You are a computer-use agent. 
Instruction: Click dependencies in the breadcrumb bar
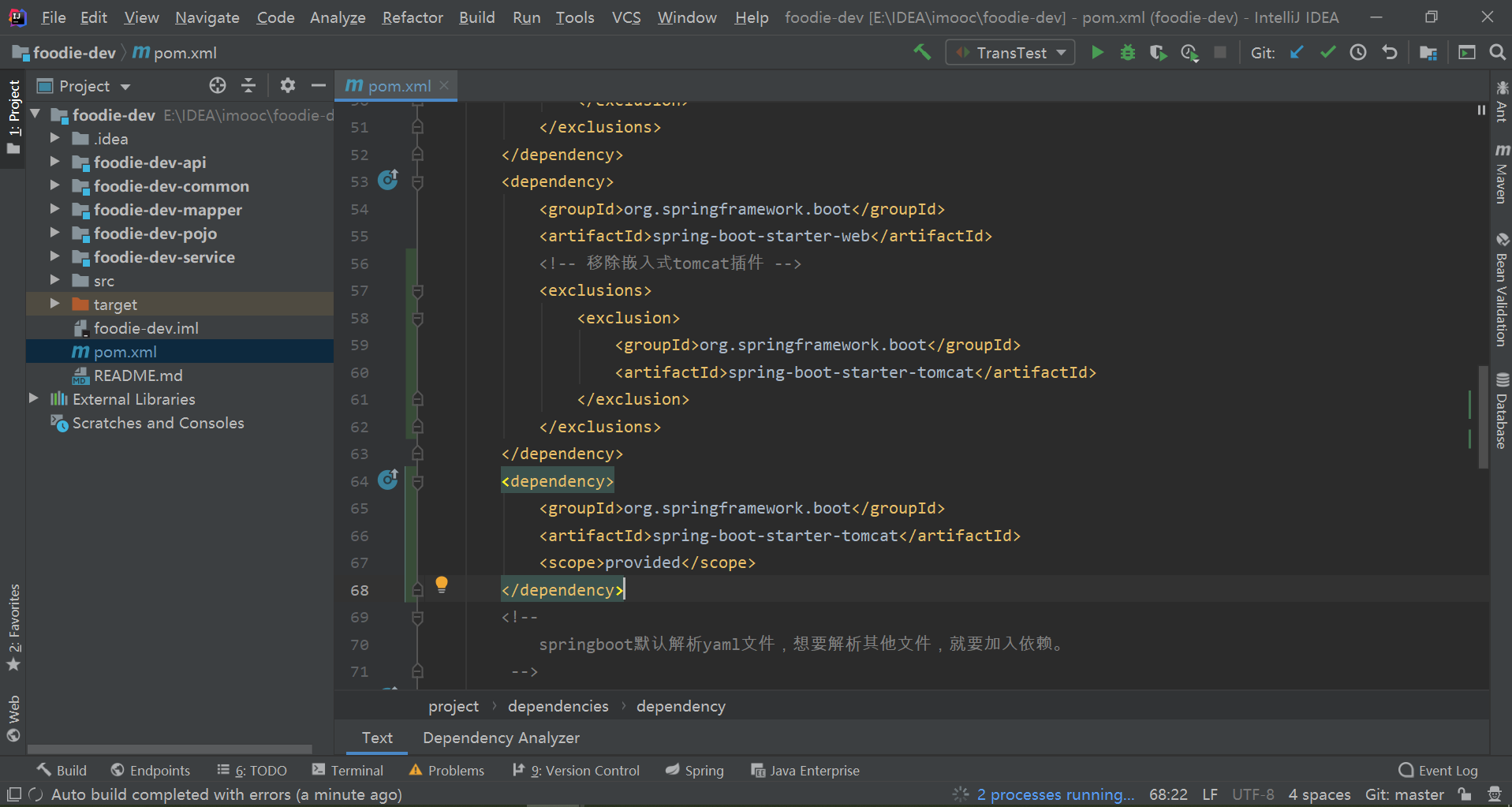tap(558, 706)
